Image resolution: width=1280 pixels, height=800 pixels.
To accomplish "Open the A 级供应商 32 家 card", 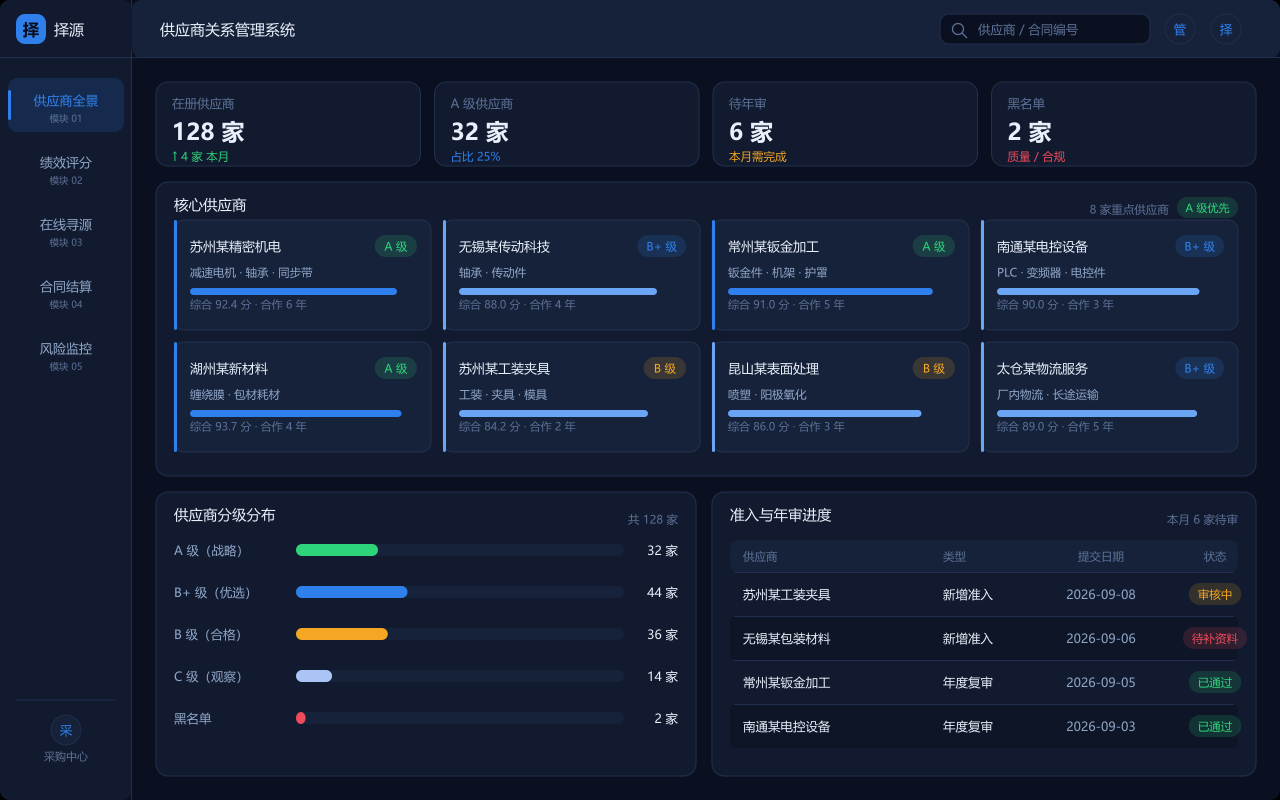I will tap(566, 124).
